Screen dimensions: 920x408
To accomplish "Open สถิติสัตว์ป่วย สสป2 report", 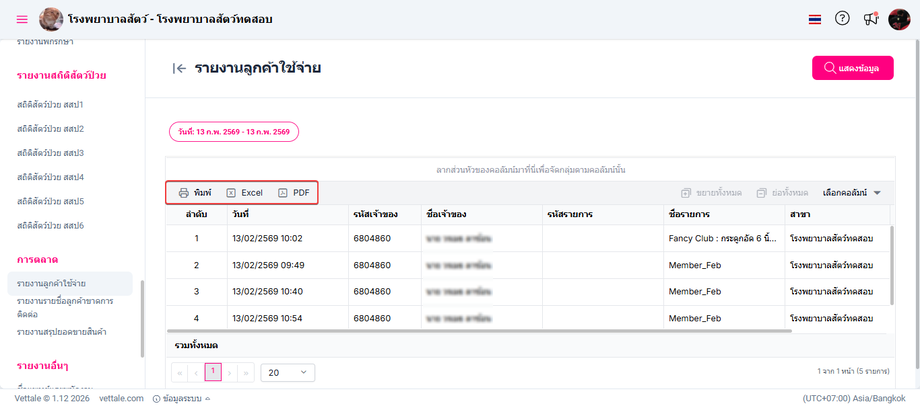I will [51, 129].
